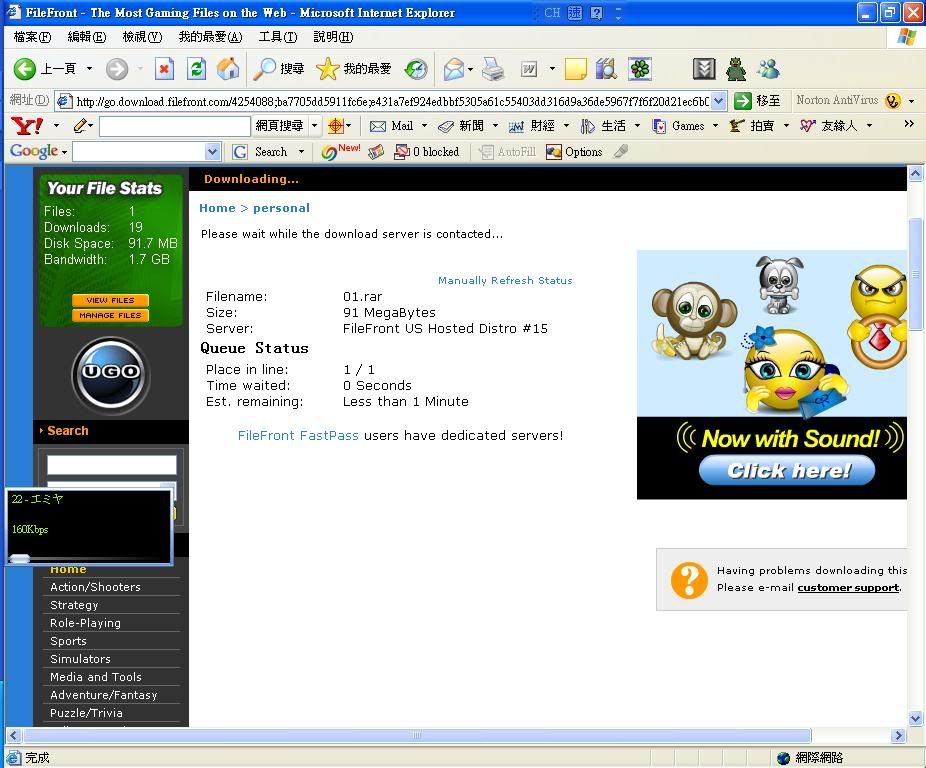The width and height of the screenshot is (926, 768).
Task: Open Media and Tools category
Action: coord(96,677)
